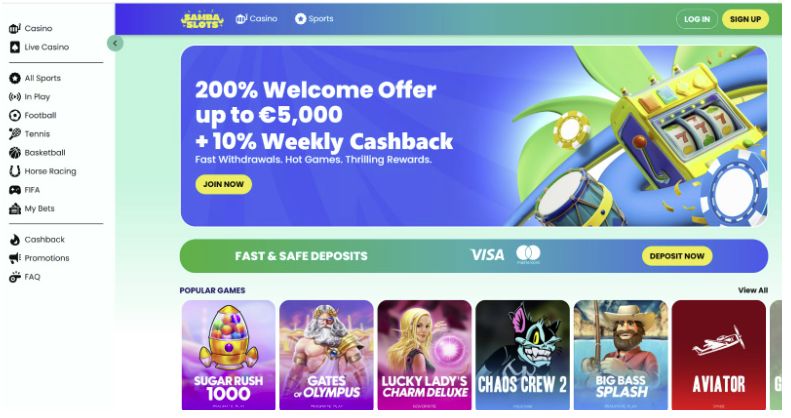The image size is (791, 418).
Task: Switch to the Sports tab in header
Action: [x=314, y=19]
